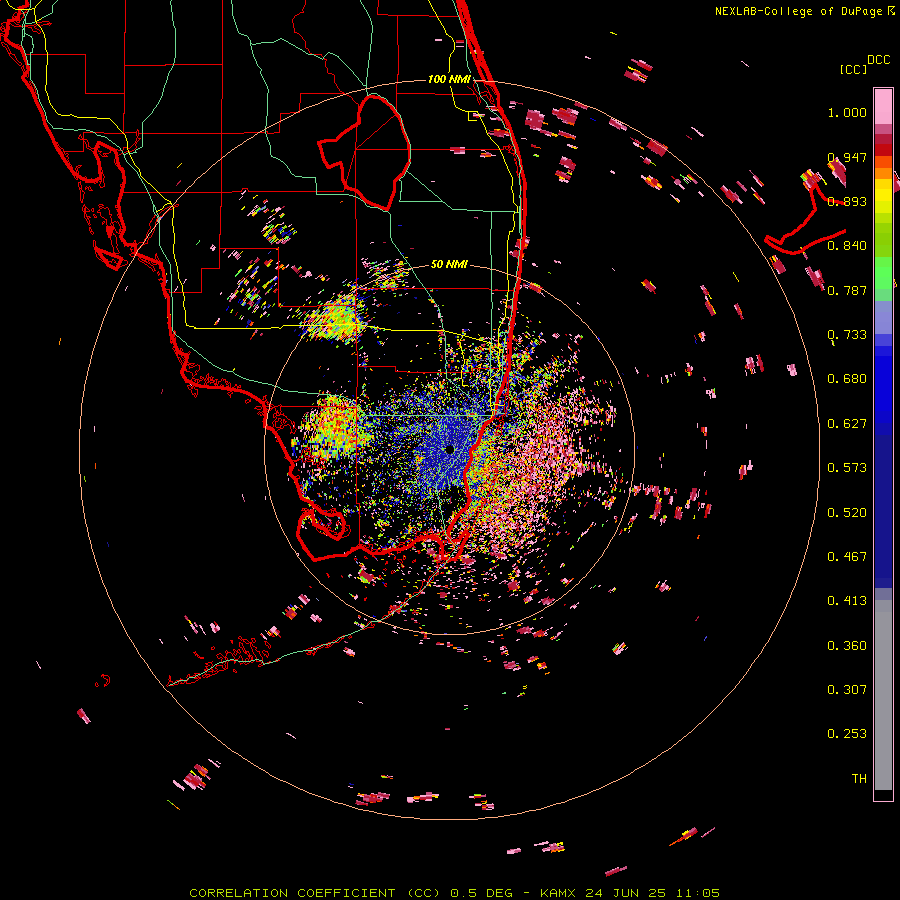Viewport: 900px width, 900px height.
Task: Click the black KAMX radar site dot
Action: 449,449
